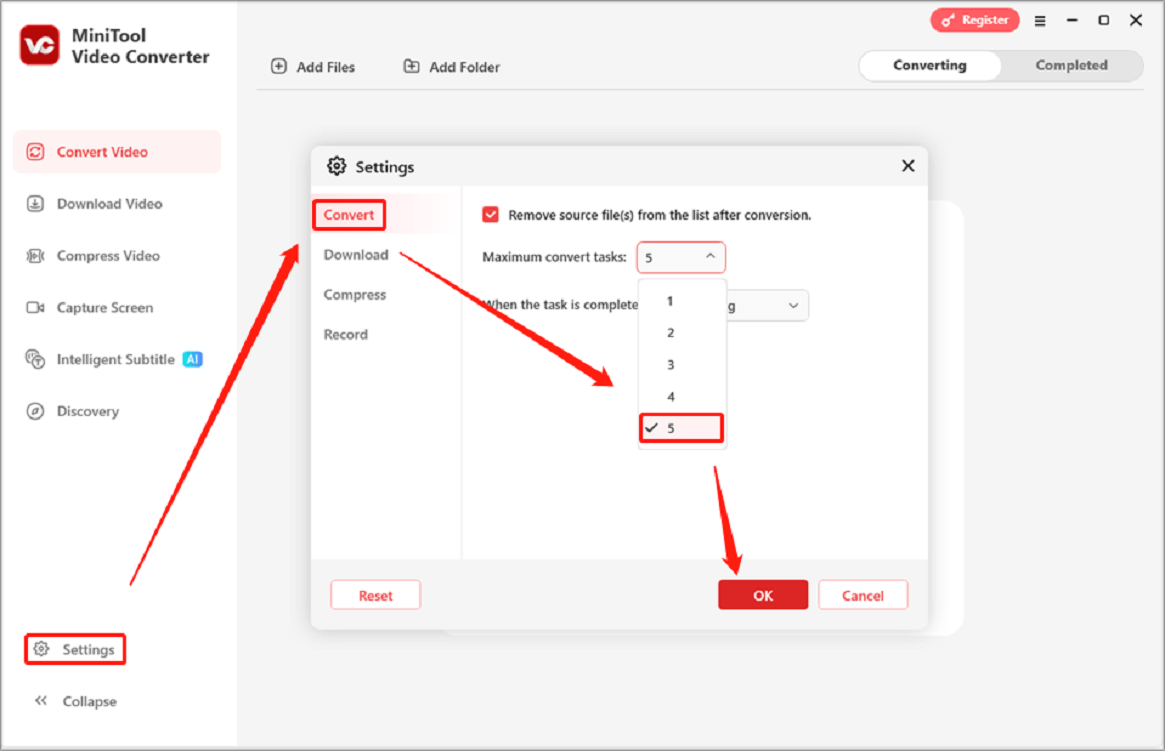Switch to the Compress settings tab
1165x751 pixels.
pos(354,295)
